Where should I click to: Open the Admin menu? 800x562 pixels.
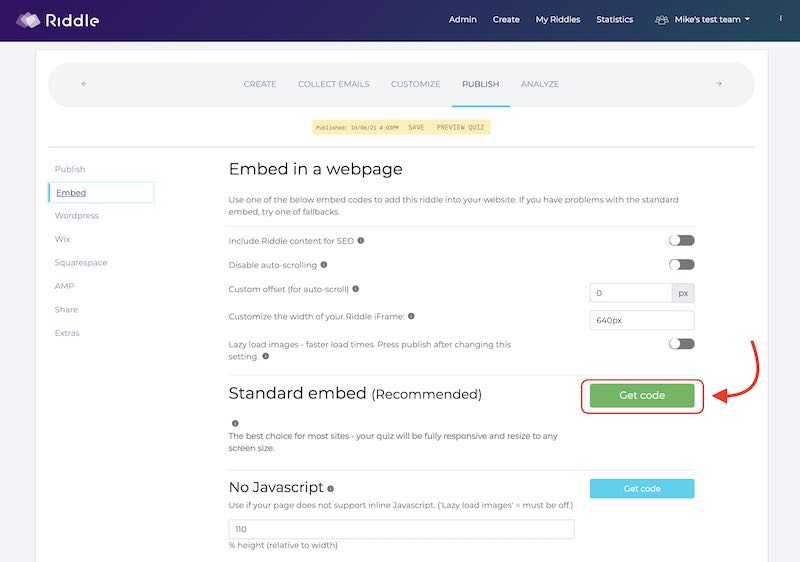463,19
